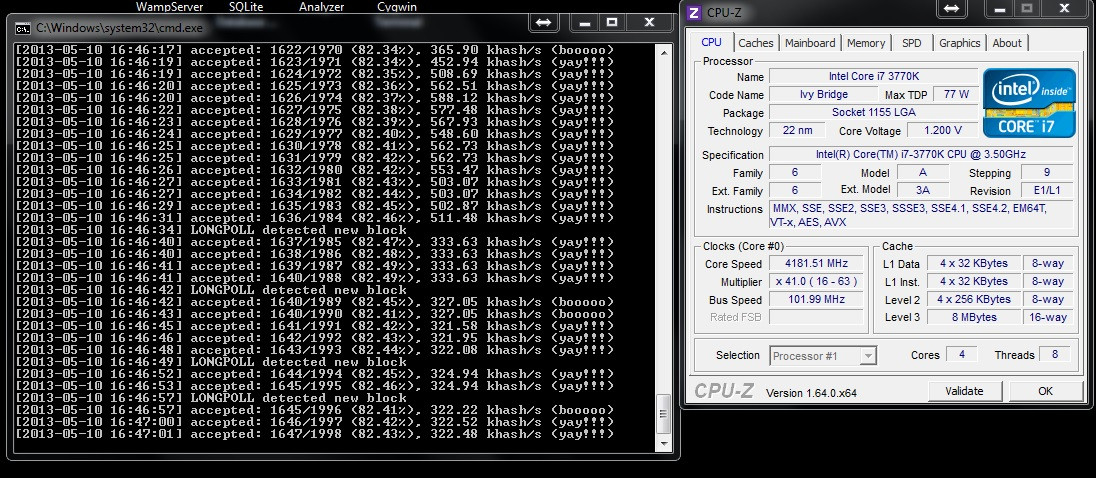Image resolution: width=1096 pixels, height=478 pixels.
Task: Click the Package field Socket 1155 LGA
Action: click(873, 113)
